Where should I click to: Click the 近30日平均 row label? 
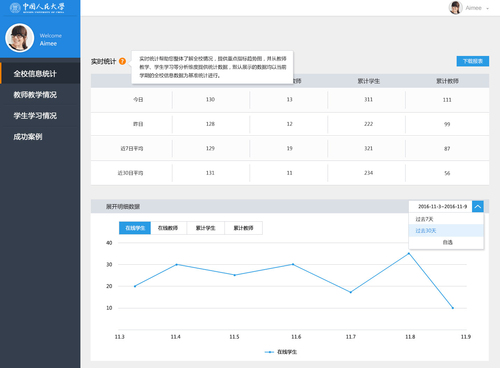tap(130, 173)
